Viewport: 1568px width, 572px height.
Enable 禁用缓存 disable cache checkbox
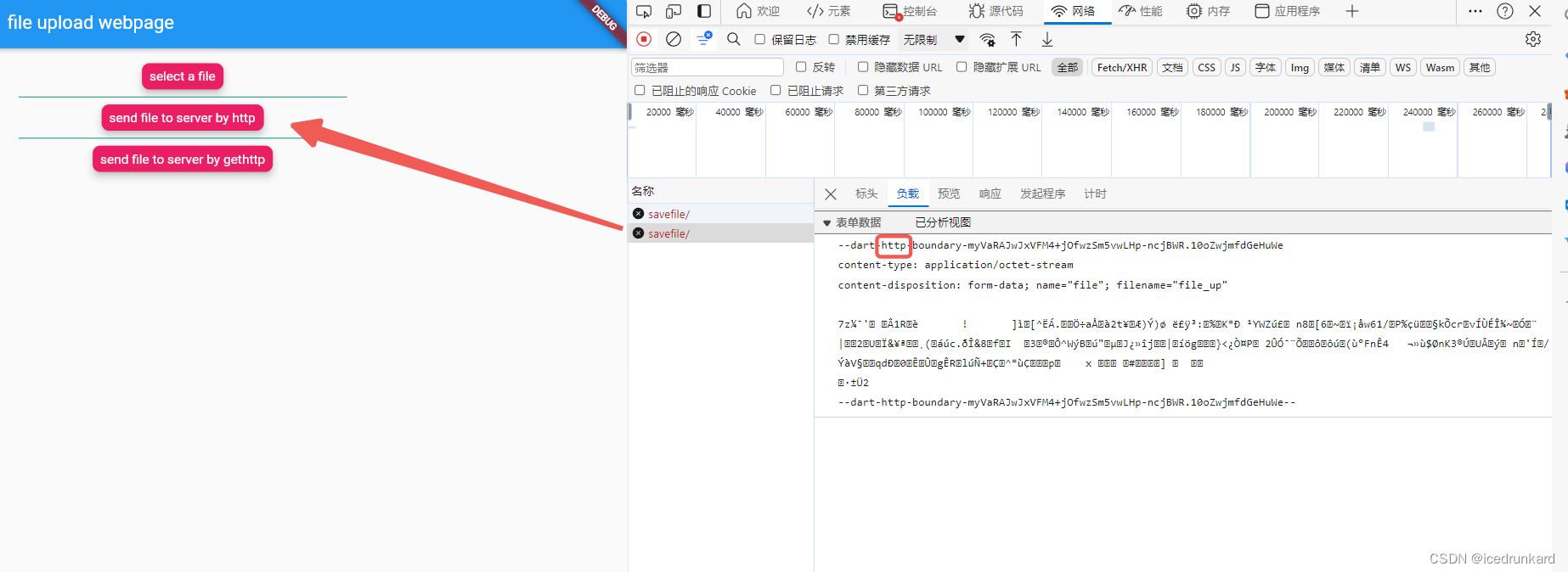[x=834, y=39]
